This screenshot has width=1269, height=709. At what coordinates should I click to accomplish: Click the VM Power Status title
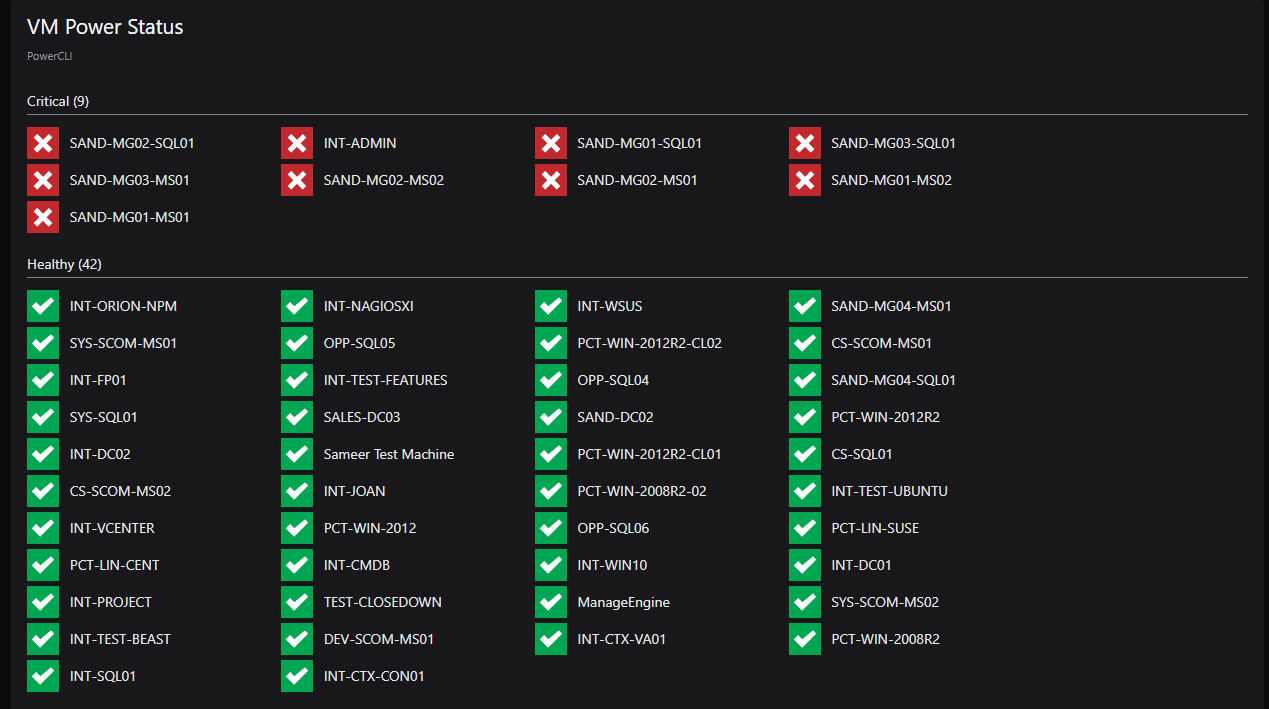point(105,27)
